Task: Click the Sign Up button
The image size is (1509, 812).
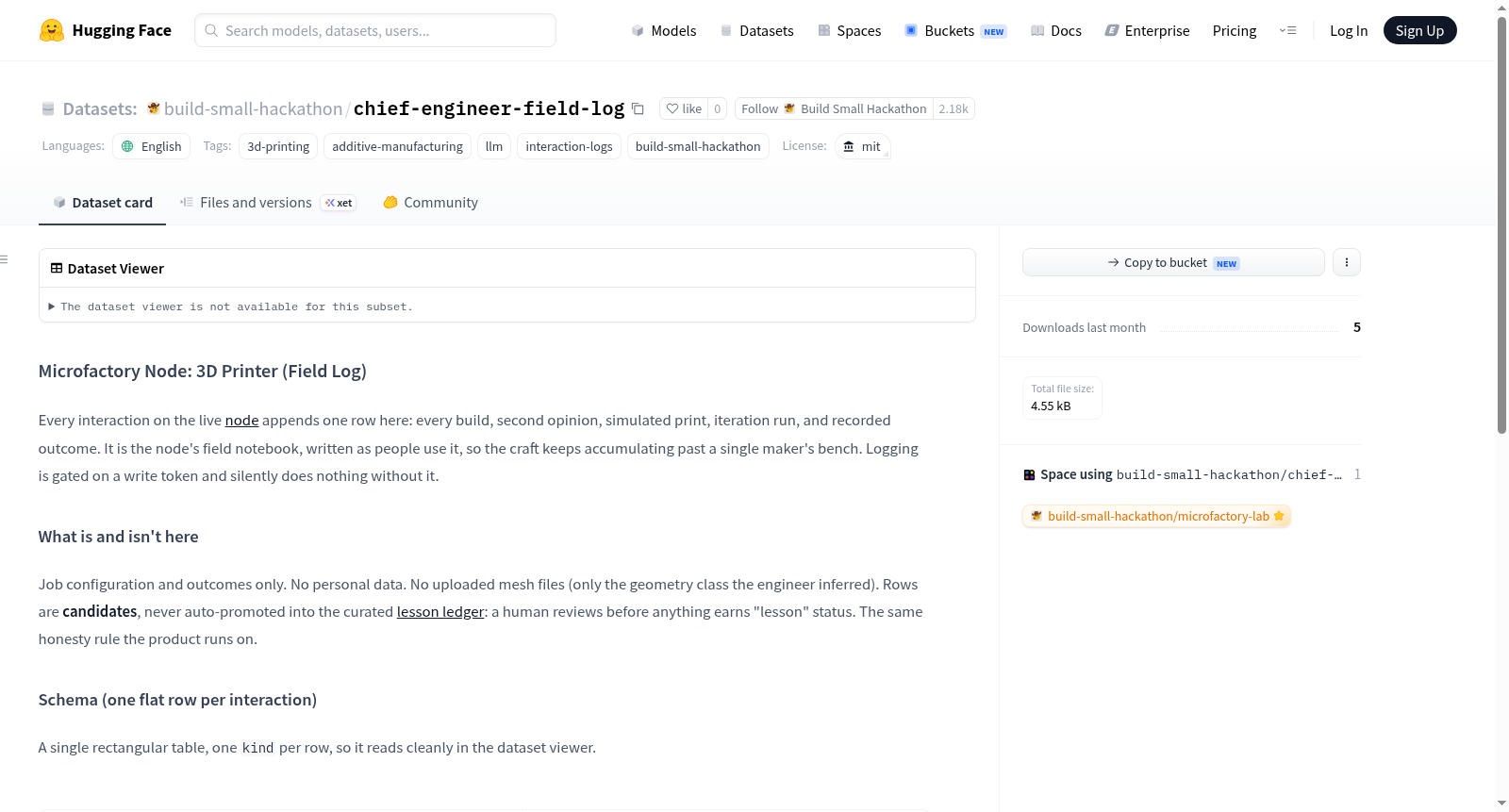Action: click(1419, 30)
